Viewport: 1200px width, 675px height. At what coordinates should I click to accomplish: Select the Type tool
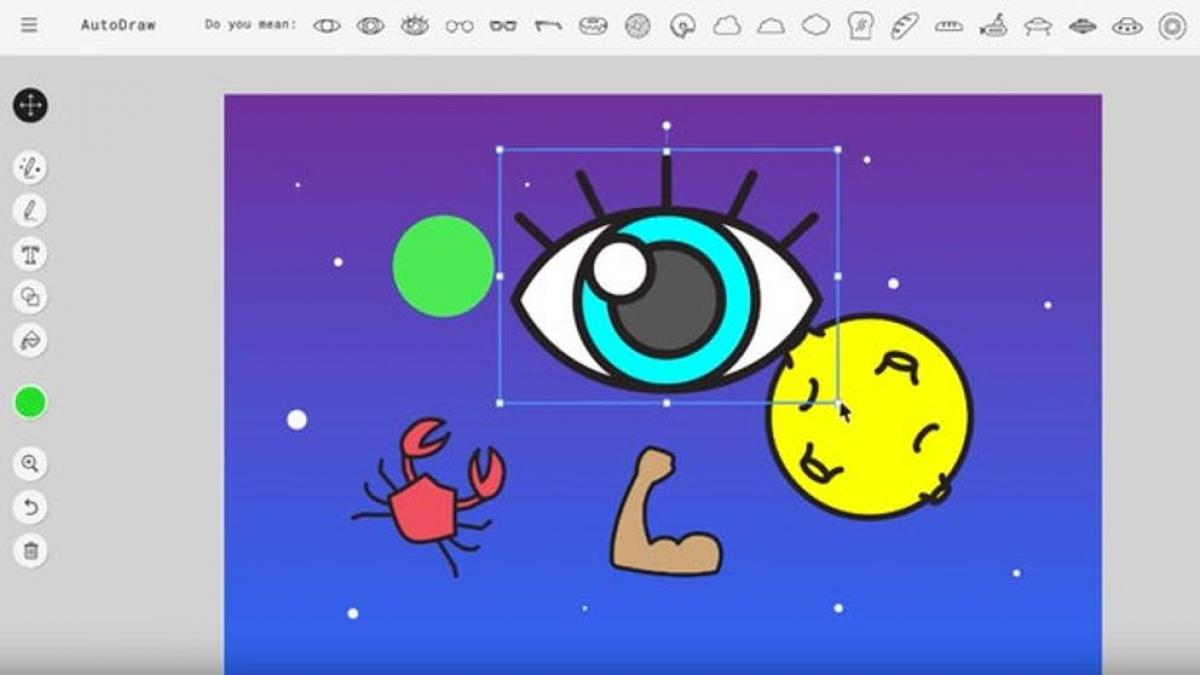click(x=29, y=255)
